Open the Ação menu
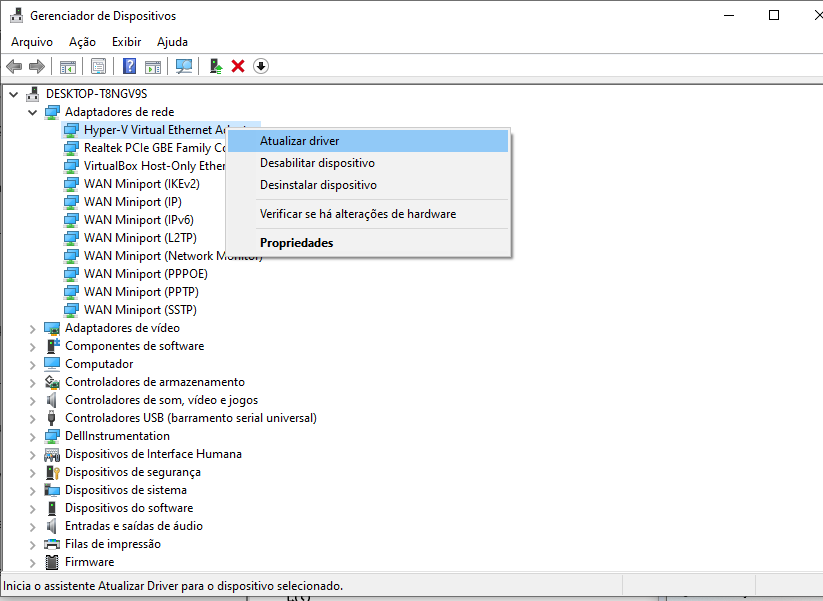 (x=82, y=42)
